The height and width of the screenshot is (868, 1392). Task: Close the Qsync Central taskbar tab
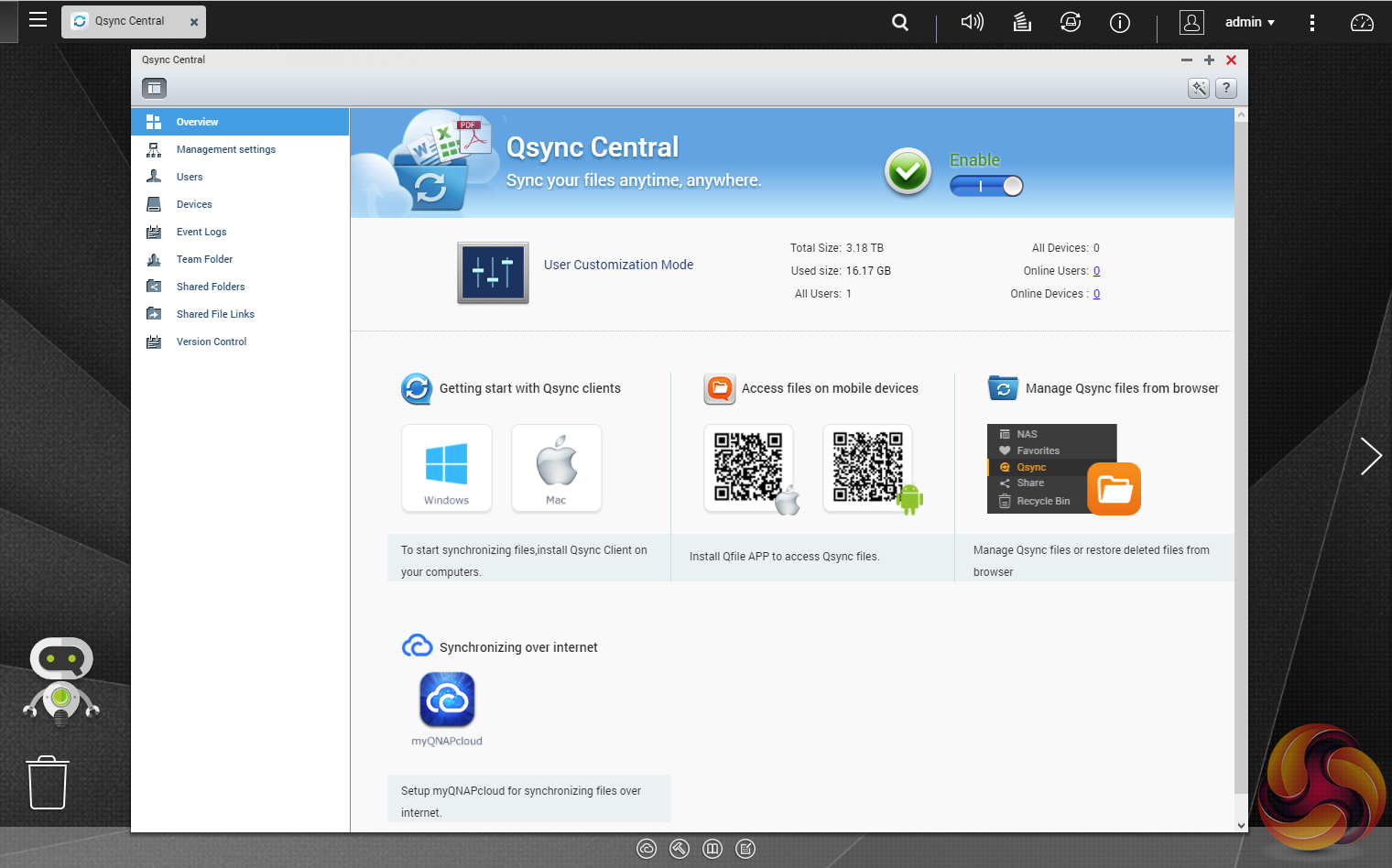click(194, 22)
